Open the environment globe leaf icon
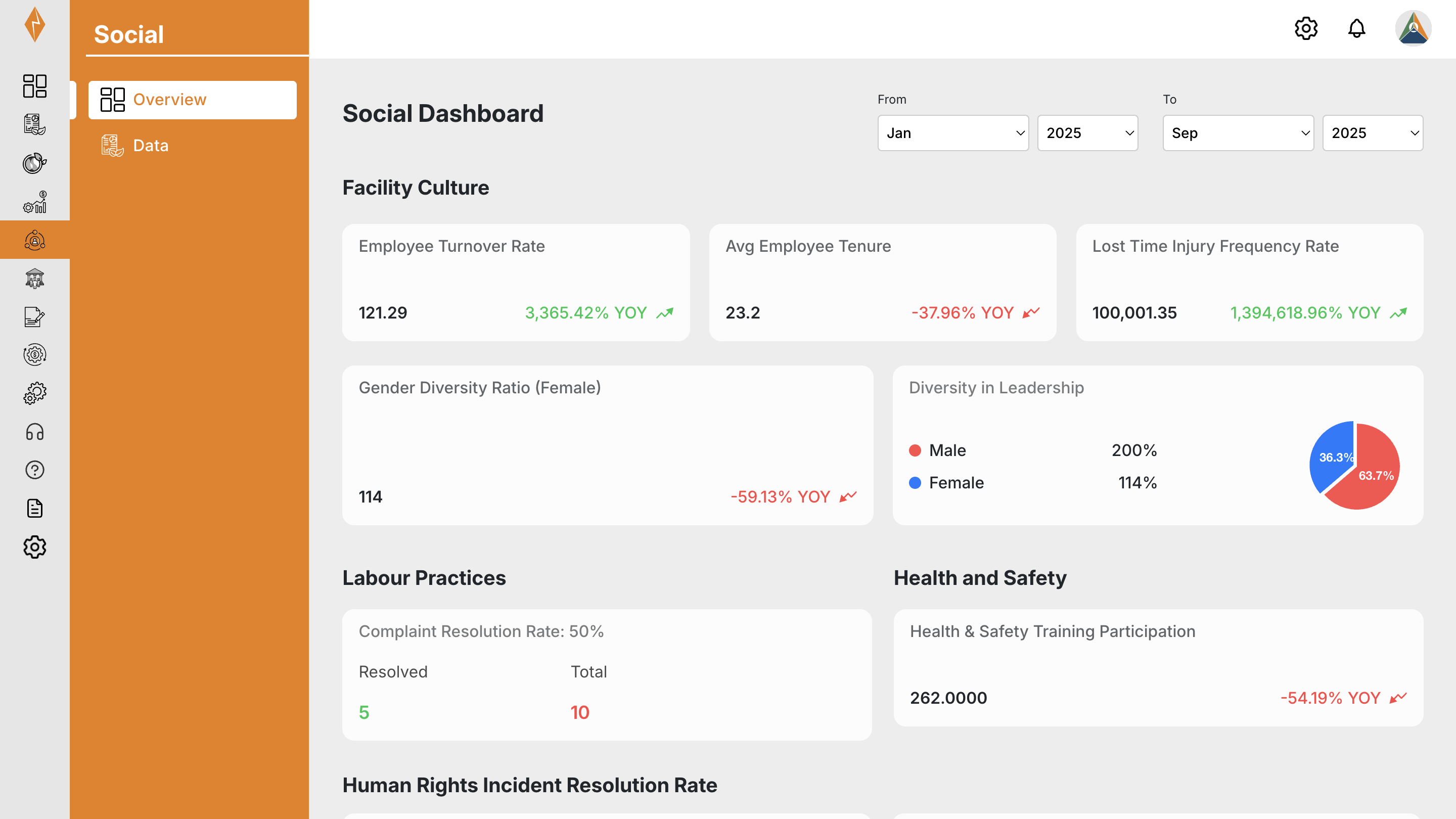1456x819 pixels. 34,163
